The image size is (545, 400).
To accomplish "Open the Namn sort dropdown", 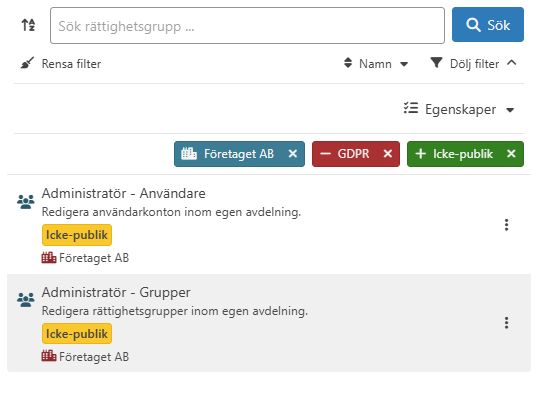I will click(x=376, y=64).
